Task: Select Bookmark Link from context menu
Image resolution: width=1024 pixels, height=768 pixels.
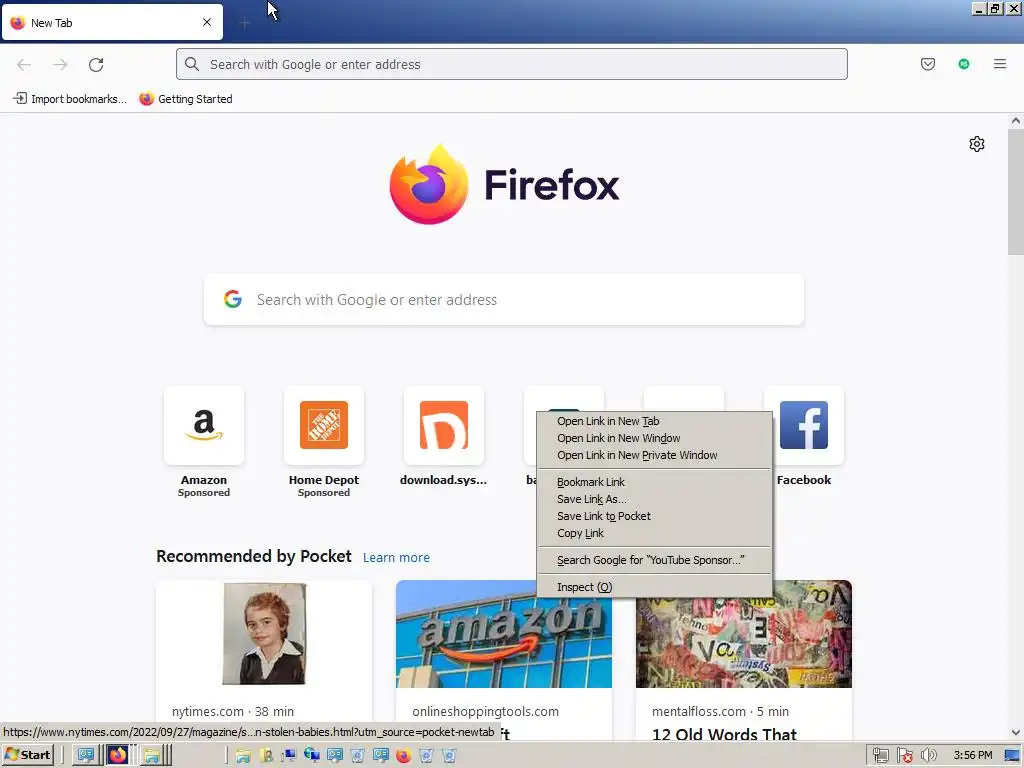Action: (654, 482)
